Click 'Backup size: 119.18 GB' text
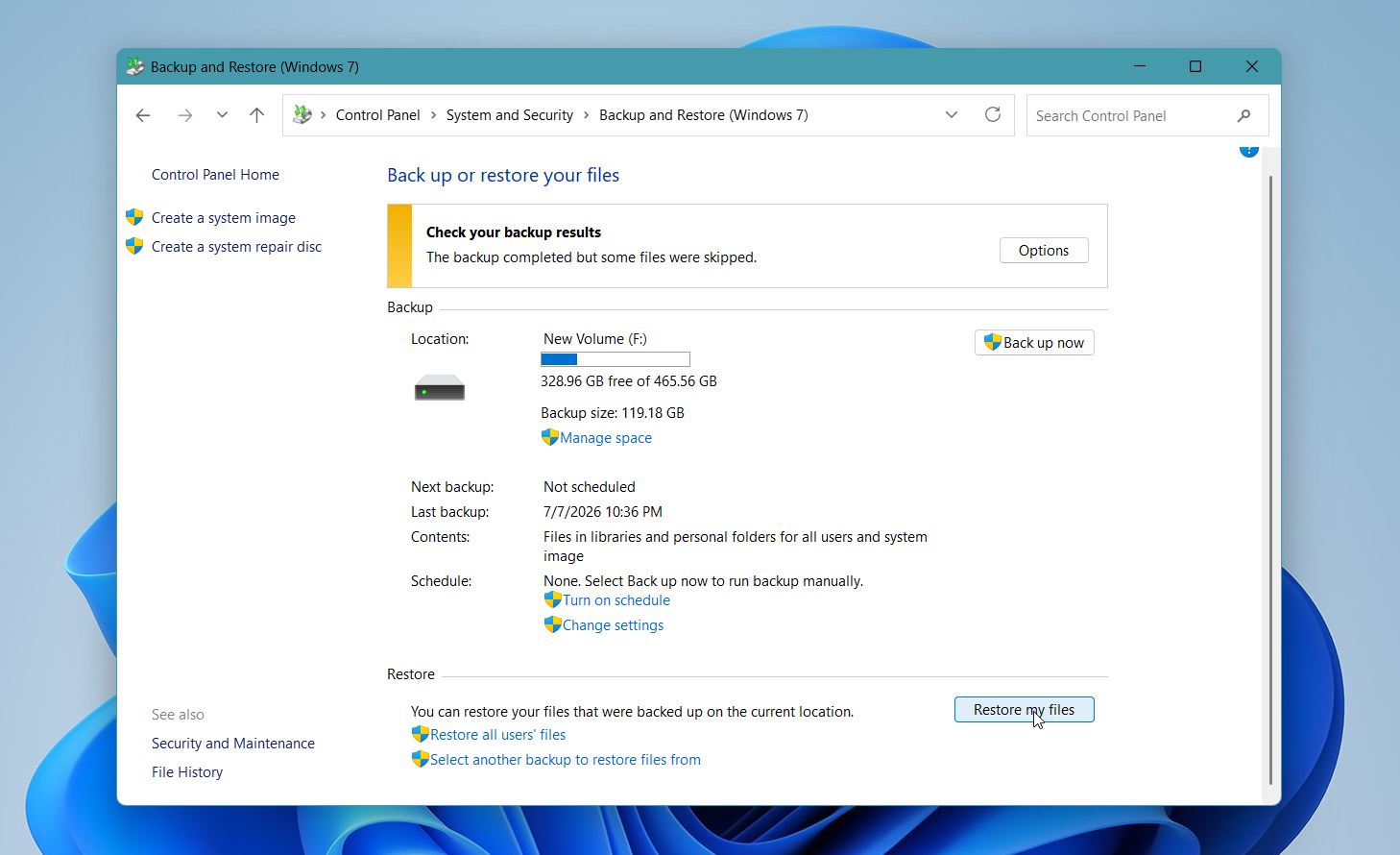This screenshot has width=1400, height=855. tap(613, 413)
